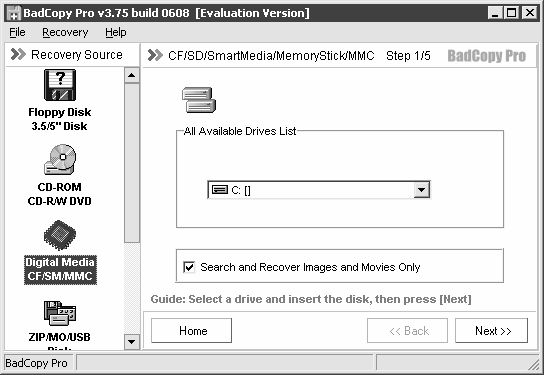This screenshot has width=544, height=375.
Task: Pick the ZIP/MO/USB disk source icon
Action: [60, 313]
